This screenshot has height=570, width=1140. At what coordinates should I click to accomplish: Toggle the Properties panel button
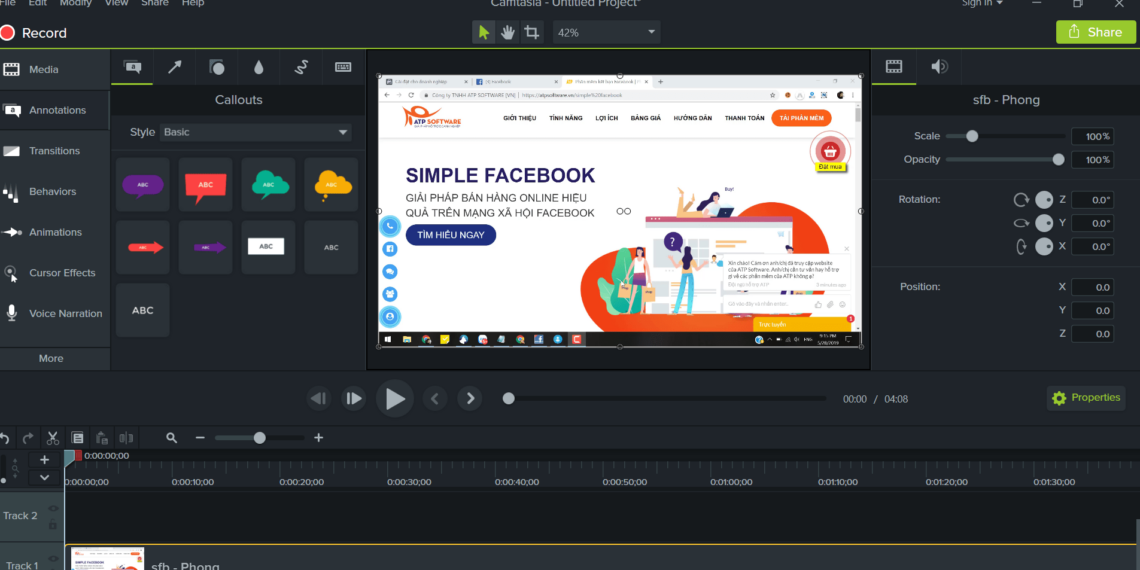click(x=1086, y=398)
